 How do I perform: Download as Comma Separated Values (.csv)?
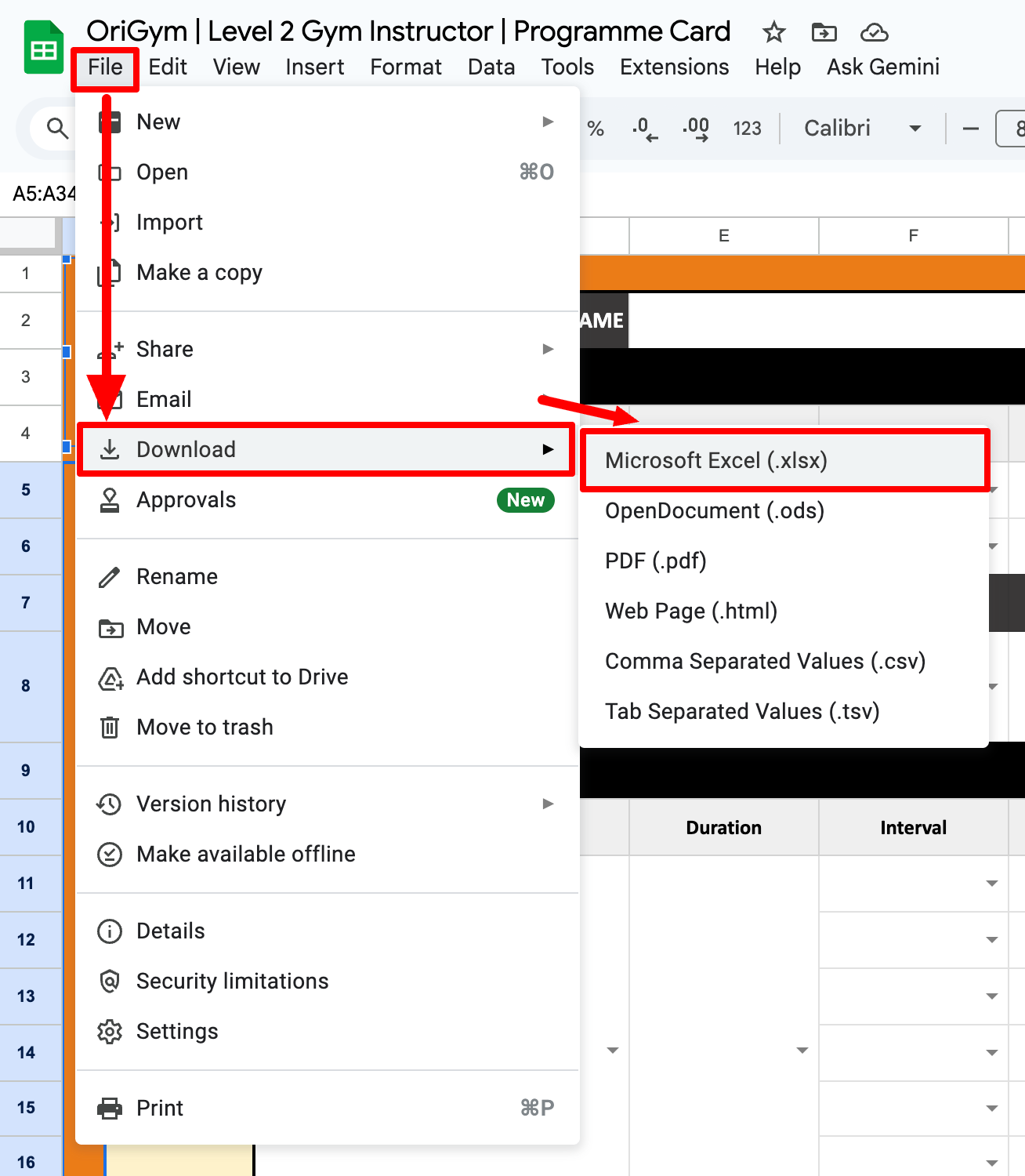coord(784,661)
